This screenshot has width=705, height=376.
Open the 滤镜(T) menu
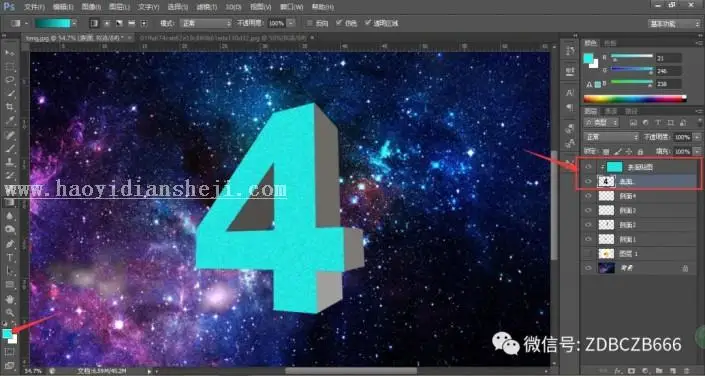coord(206,7)
